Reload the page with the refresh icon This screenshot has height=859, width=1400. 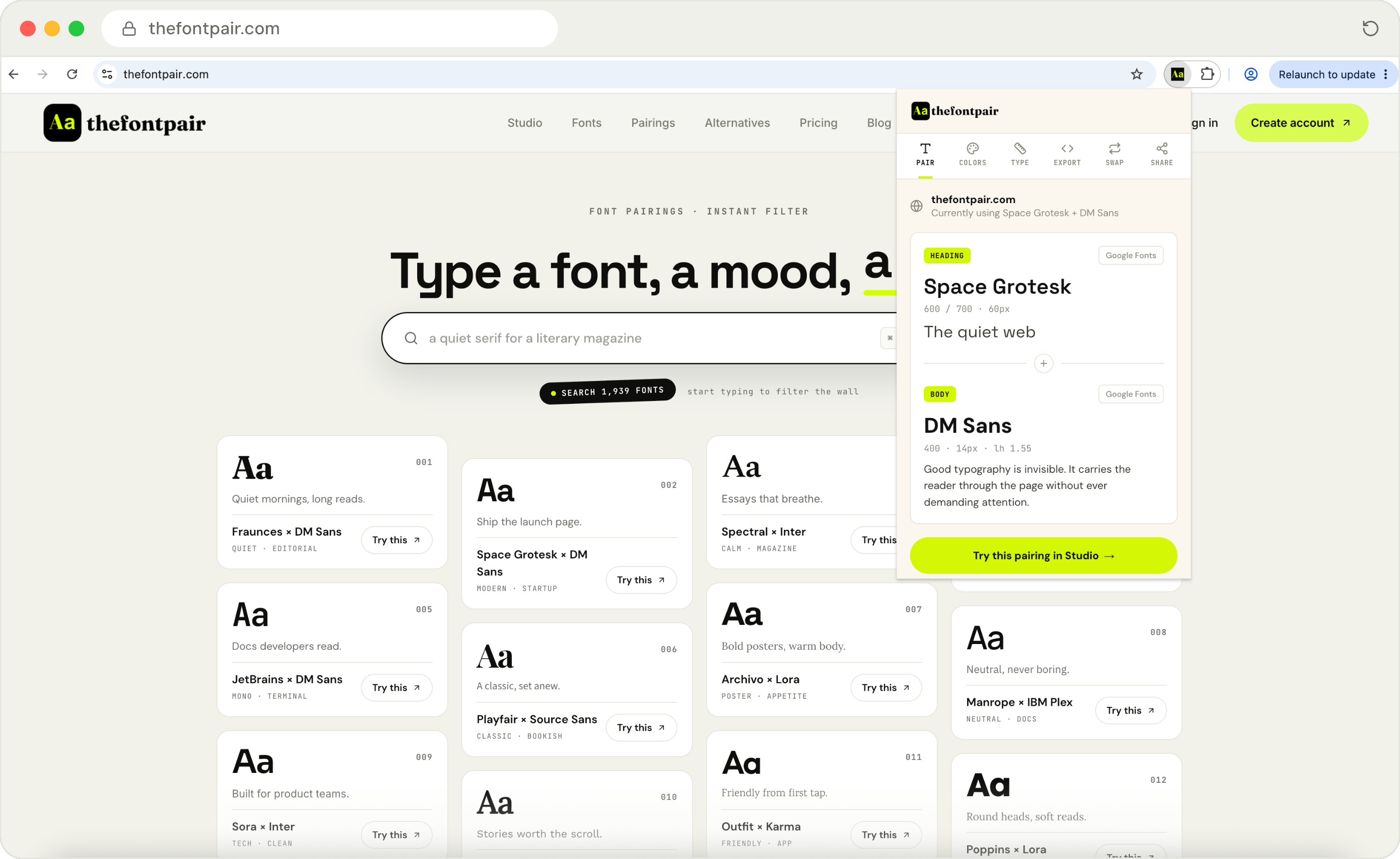coord(72,74)
